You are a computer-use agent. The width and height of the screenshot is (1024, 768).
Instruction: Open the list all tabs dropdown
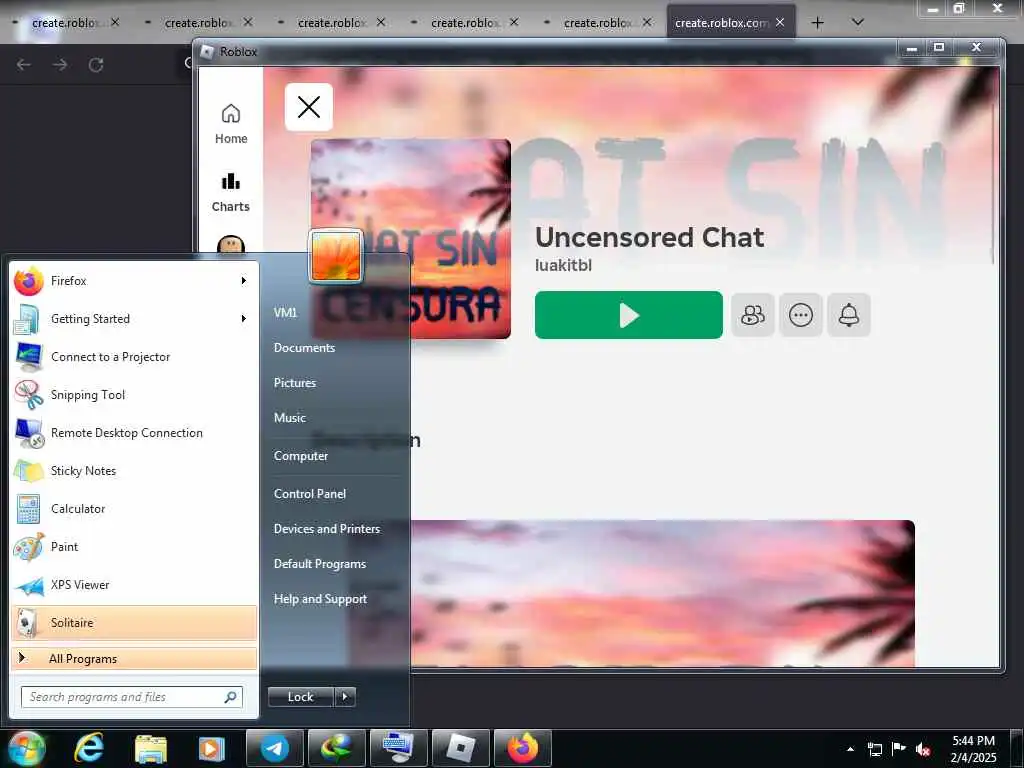(857, 23)
